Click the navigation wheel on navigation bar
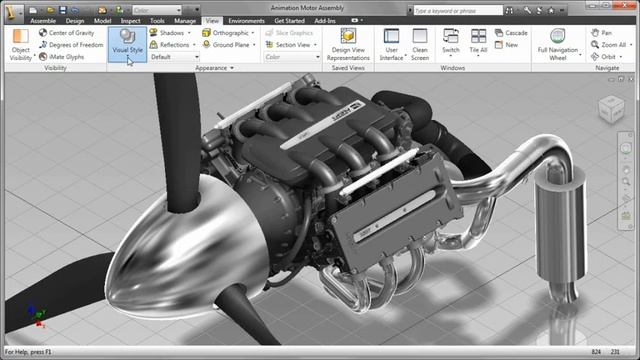 [x=626, y=148]
